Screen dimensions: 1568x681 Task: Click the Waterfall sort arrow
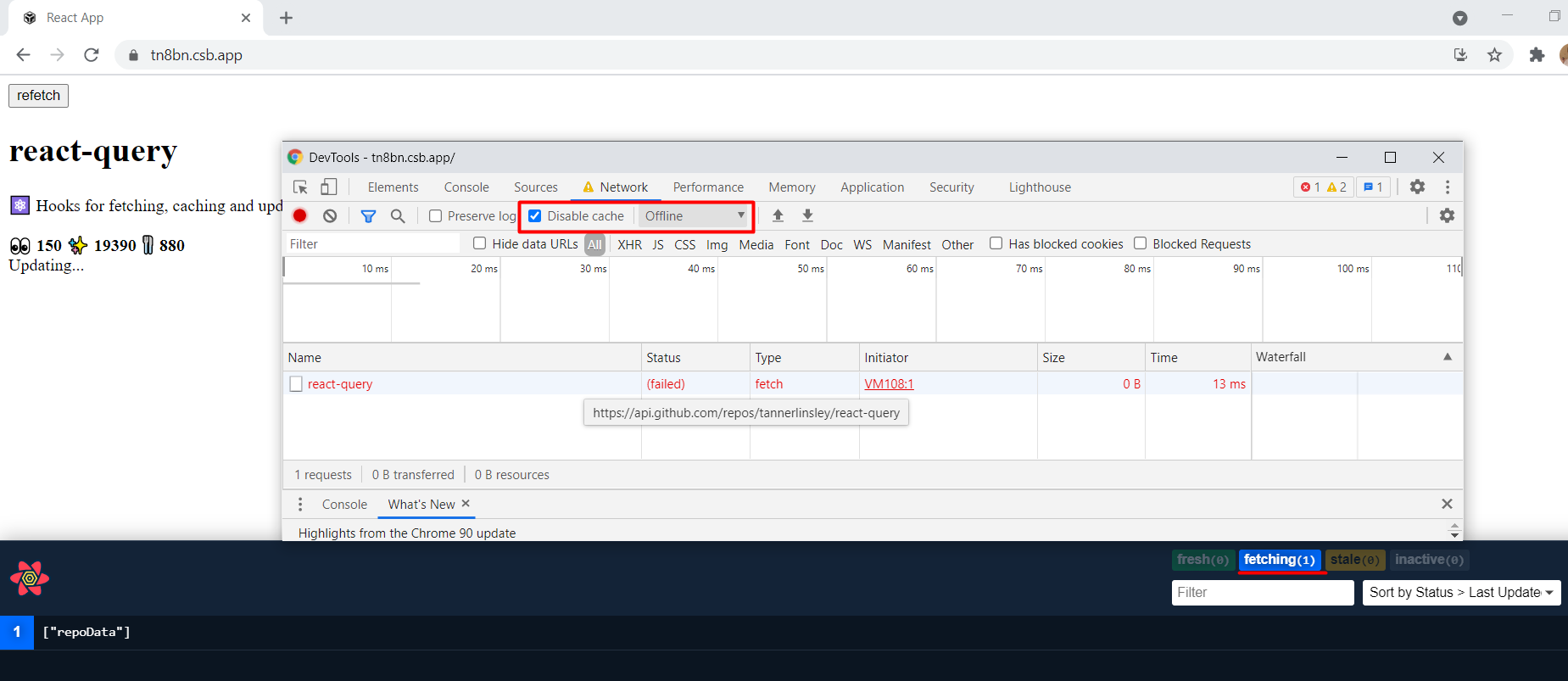coord(1448,357)
